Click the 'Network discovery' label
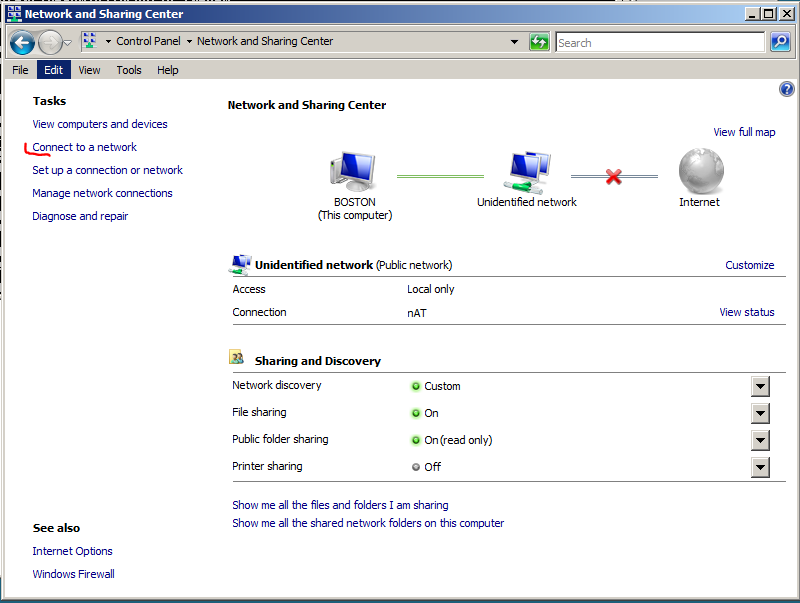This screenshot has width=800, height=603. [277, 385]
